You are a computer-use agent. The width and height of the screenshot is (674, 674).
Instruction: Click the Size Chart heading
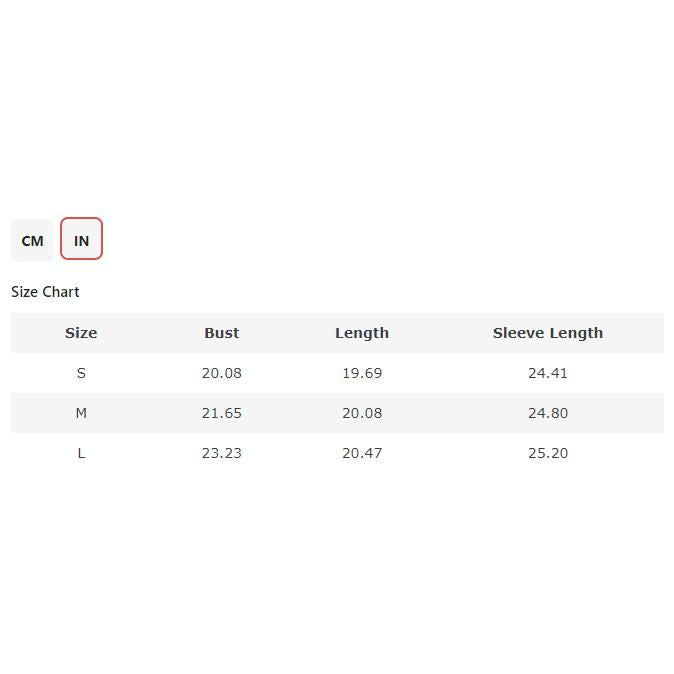point(45,292)
